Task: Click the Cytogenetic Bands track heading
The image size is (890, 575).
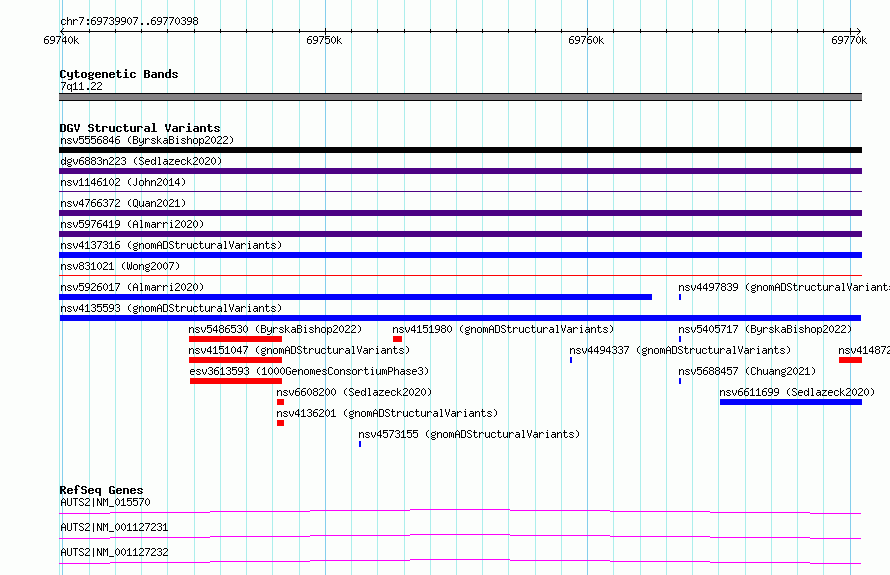Action: point(119,74)
